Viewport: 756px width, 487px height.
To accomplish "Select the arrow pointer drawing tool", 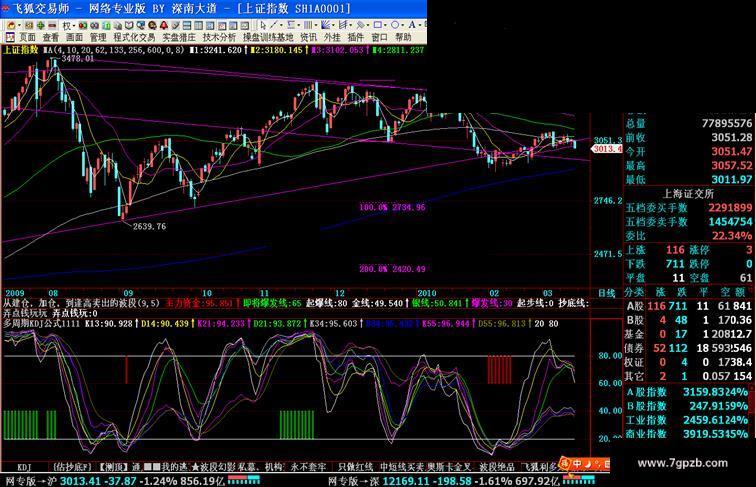I will (x=263, y=25).
